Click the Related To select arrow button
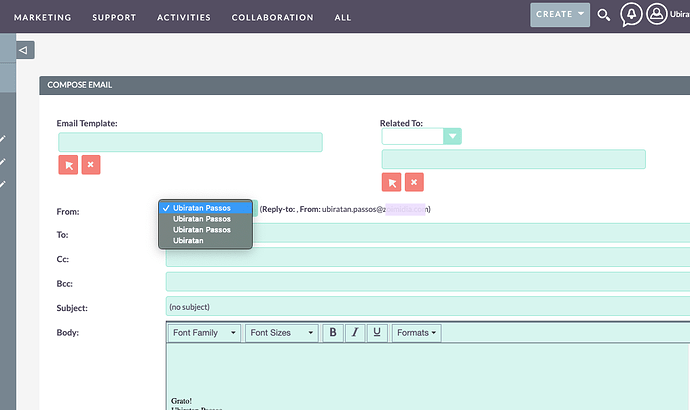 point(391,182)
